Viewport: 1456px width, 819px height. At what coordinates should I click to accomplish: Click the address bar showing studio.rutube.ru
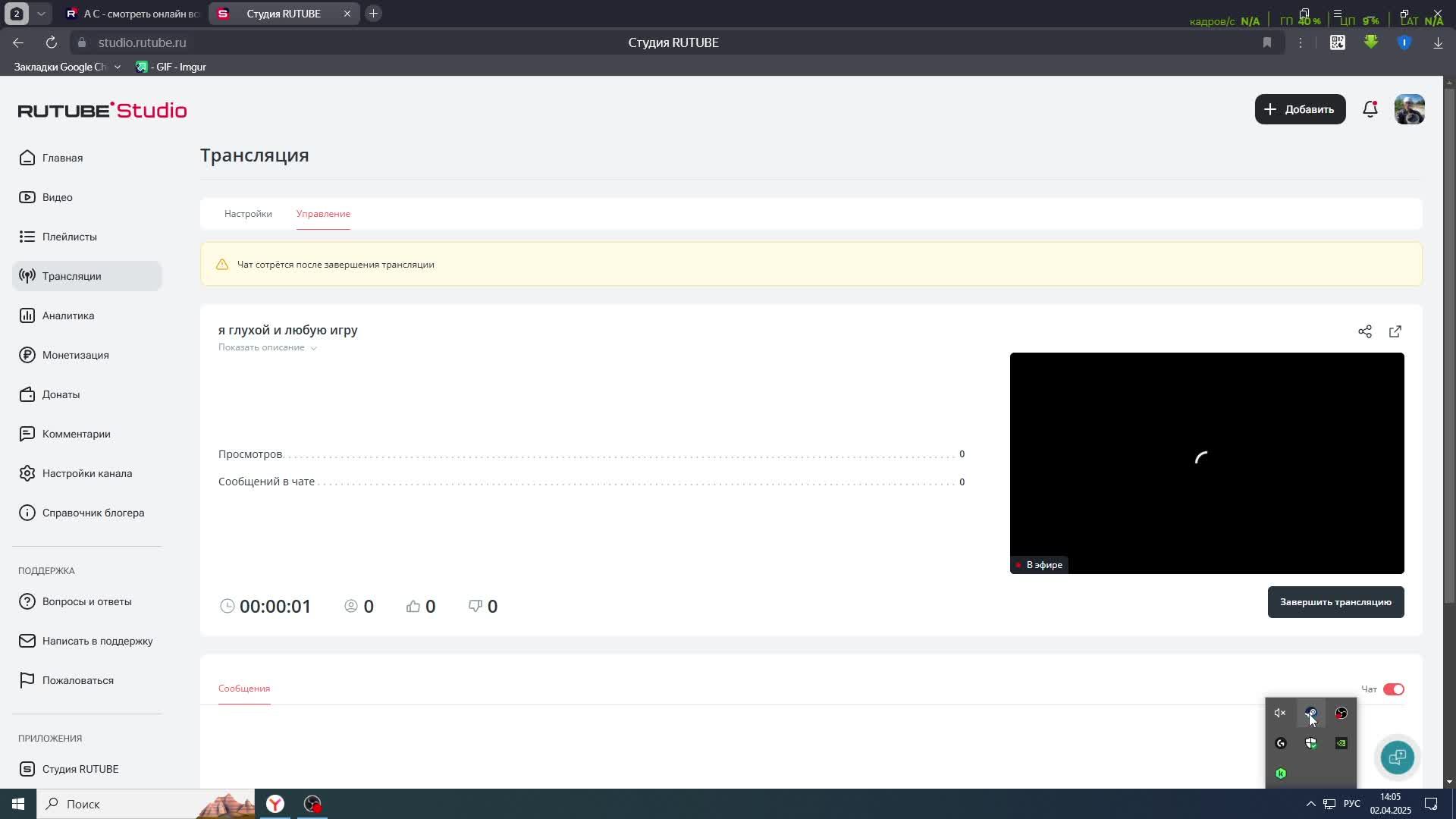point(142,42)
